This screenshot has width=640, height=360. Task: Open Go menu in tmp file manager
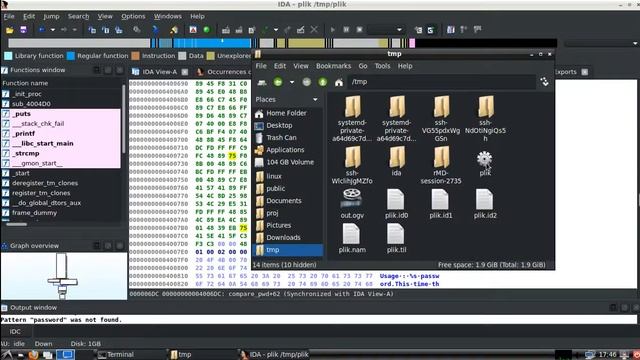click(363, 66)
